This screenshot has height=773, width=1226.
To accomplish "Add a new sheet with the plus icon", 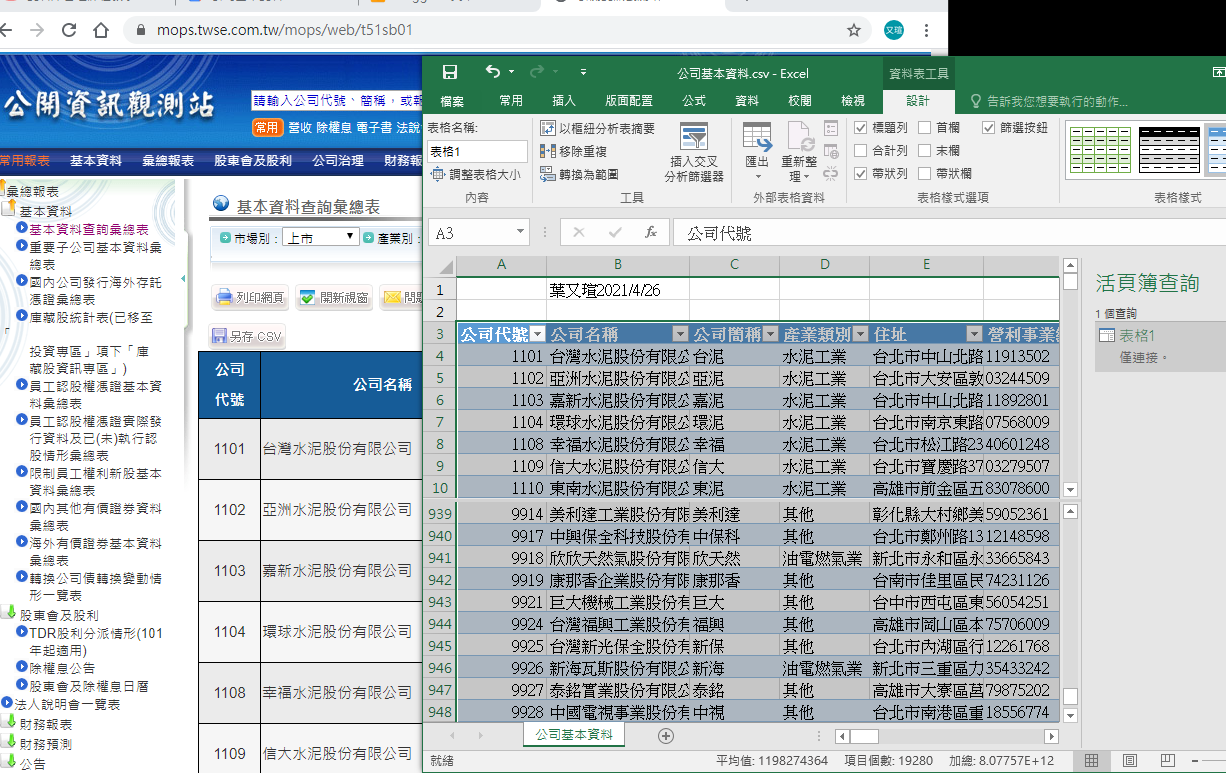I will (666, 736).
